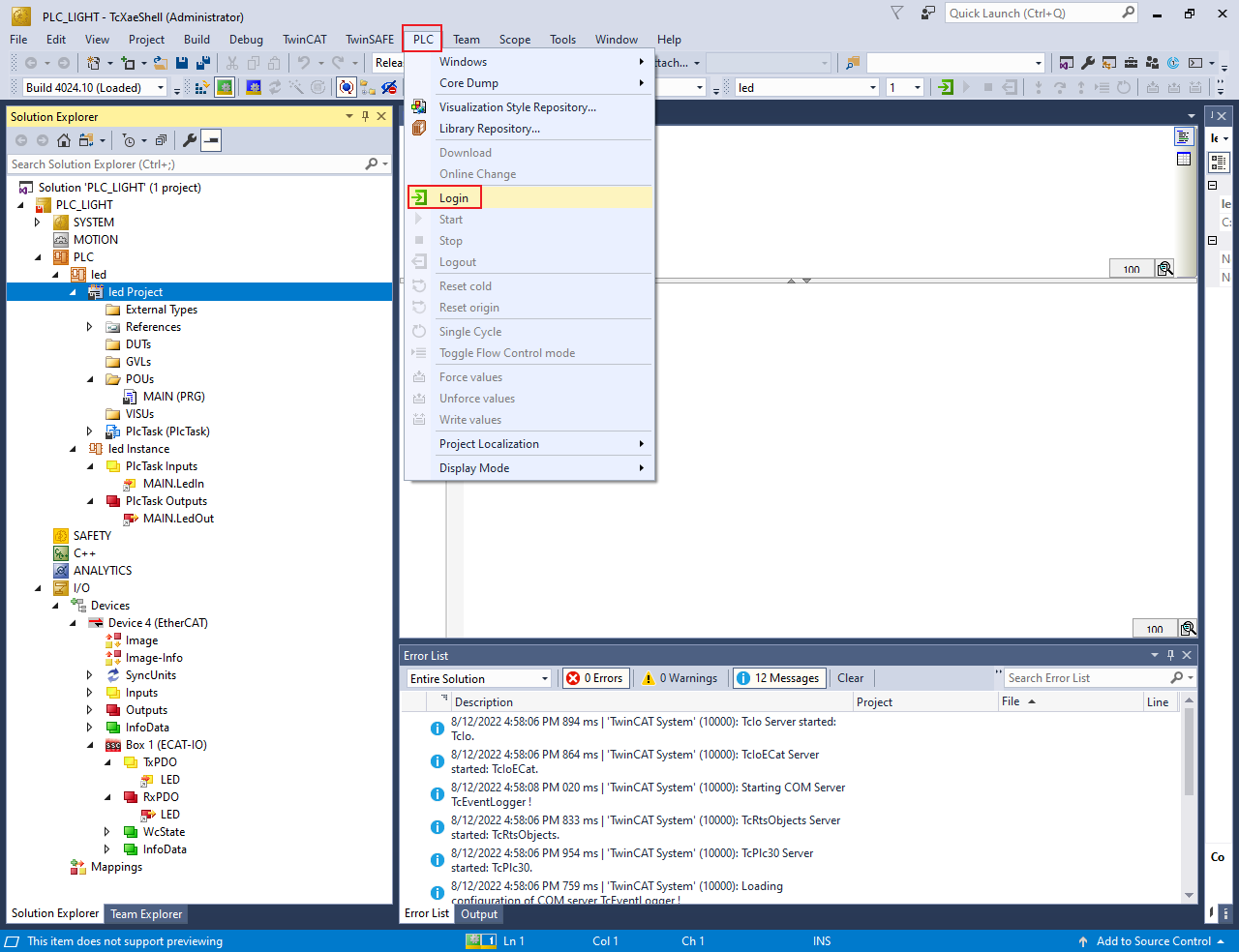Toggle the 0 Warnings filter
This screenshot has height=952, width=1239.
(680, 678)
